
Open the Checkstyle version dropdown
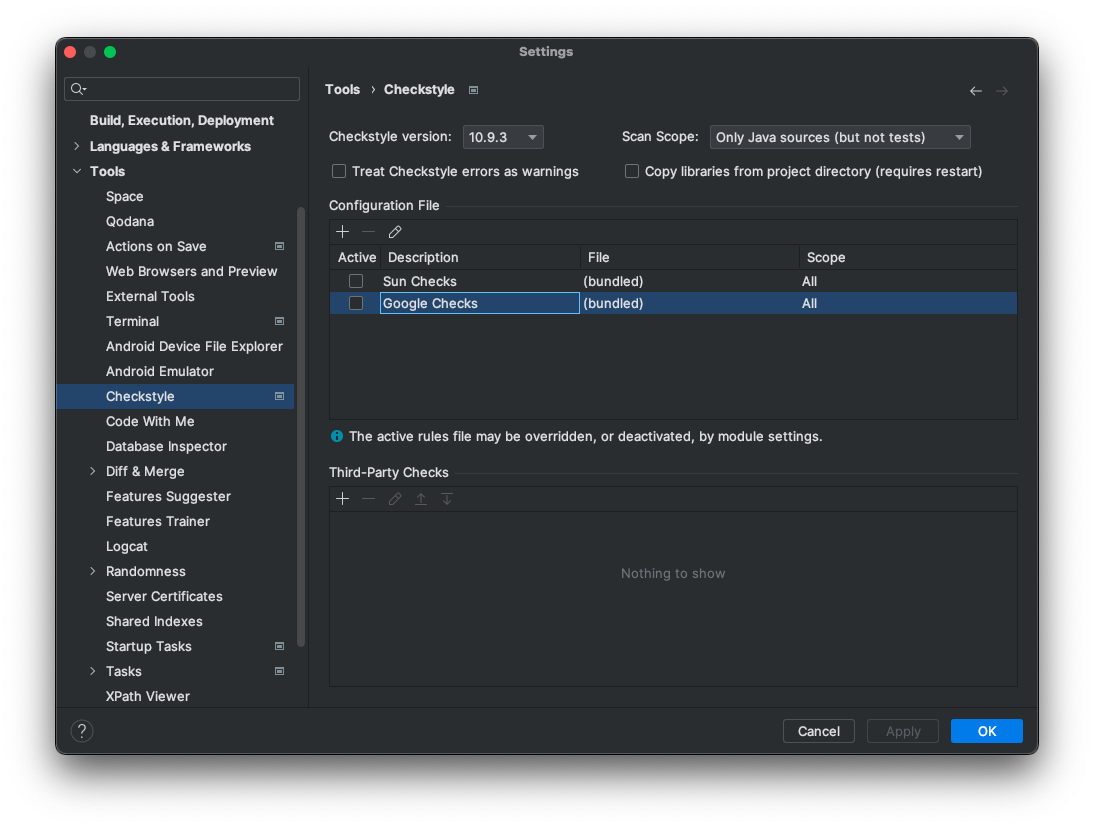point(503,137)
